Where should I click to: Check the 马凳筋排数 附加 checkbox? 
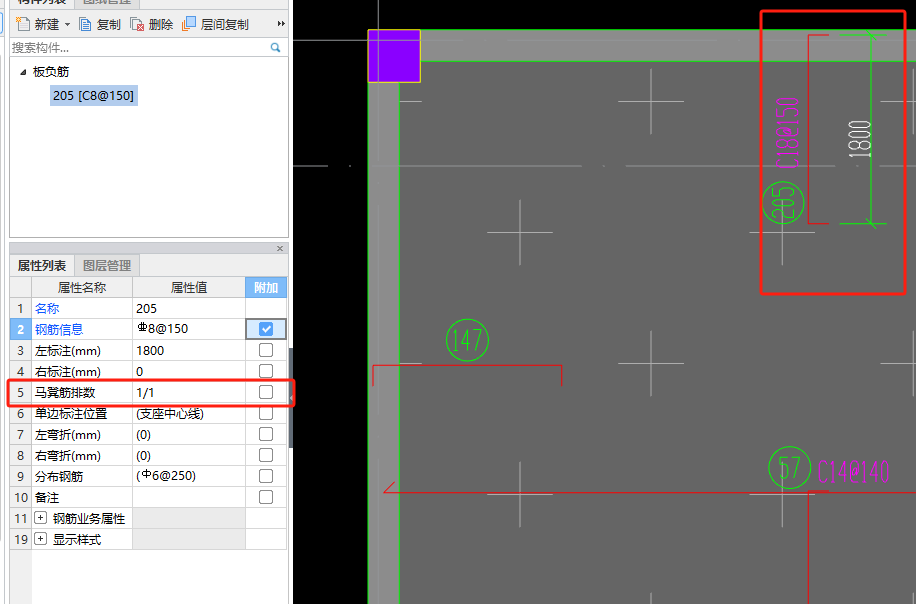(x=266, y=392)
